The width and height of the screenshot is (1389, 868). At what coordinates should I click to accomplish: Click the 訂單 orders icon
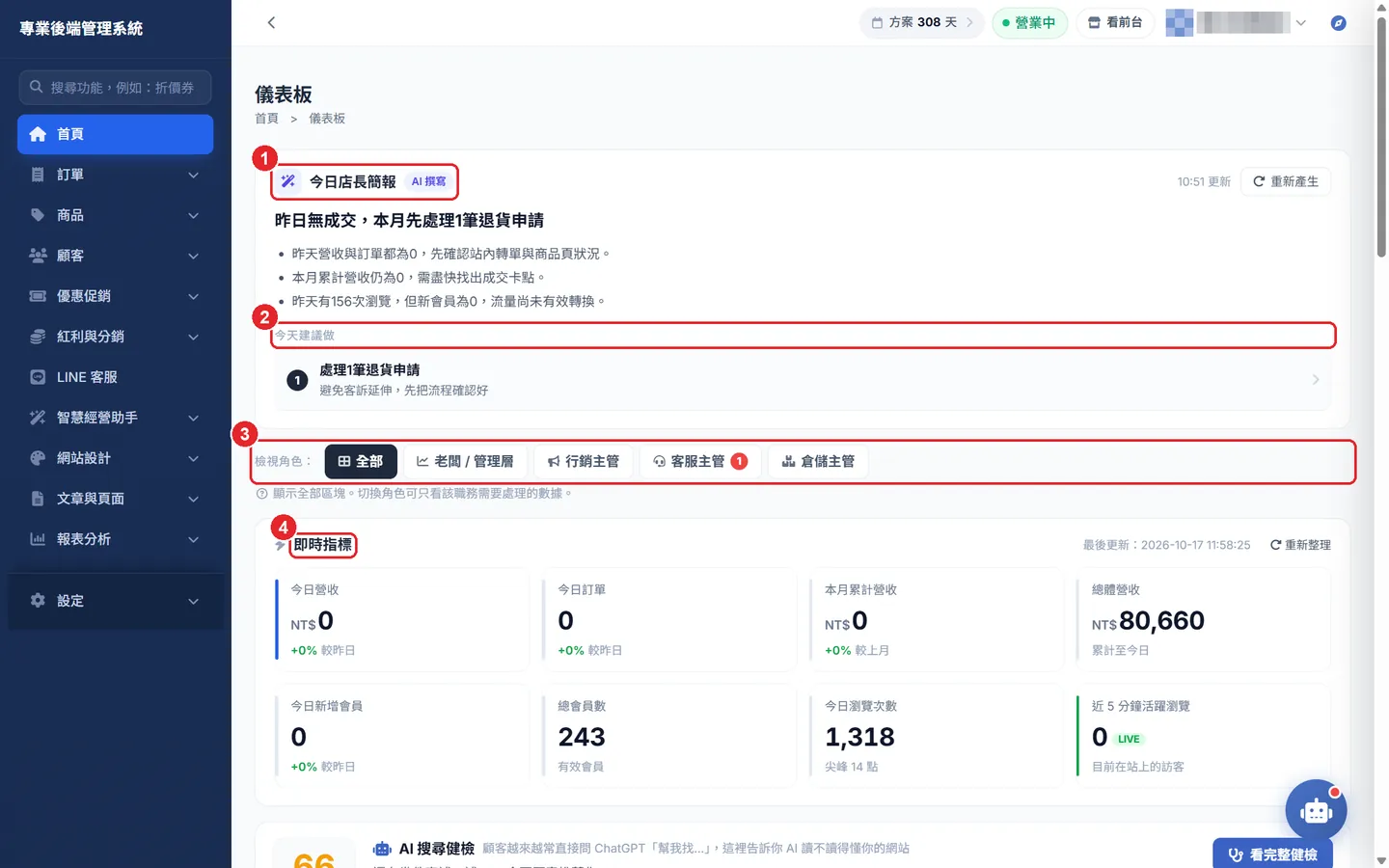point(38,175)
